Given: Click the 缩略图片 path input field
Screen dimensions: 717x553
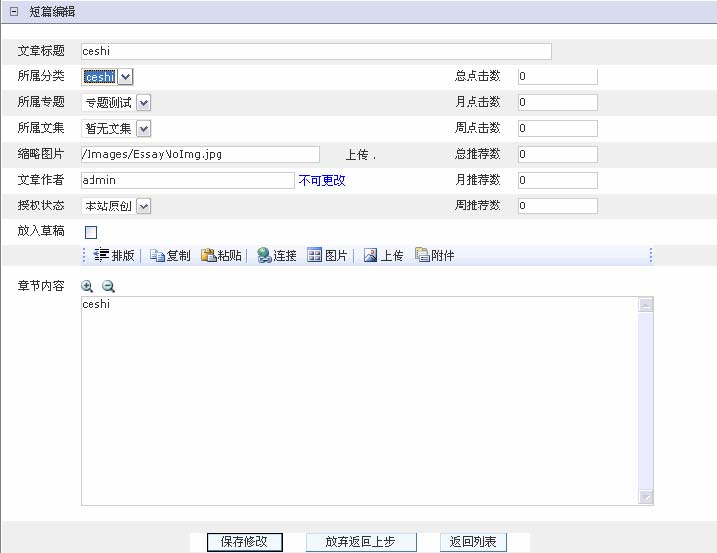Looking at the screenshot, I should (200, 155).
